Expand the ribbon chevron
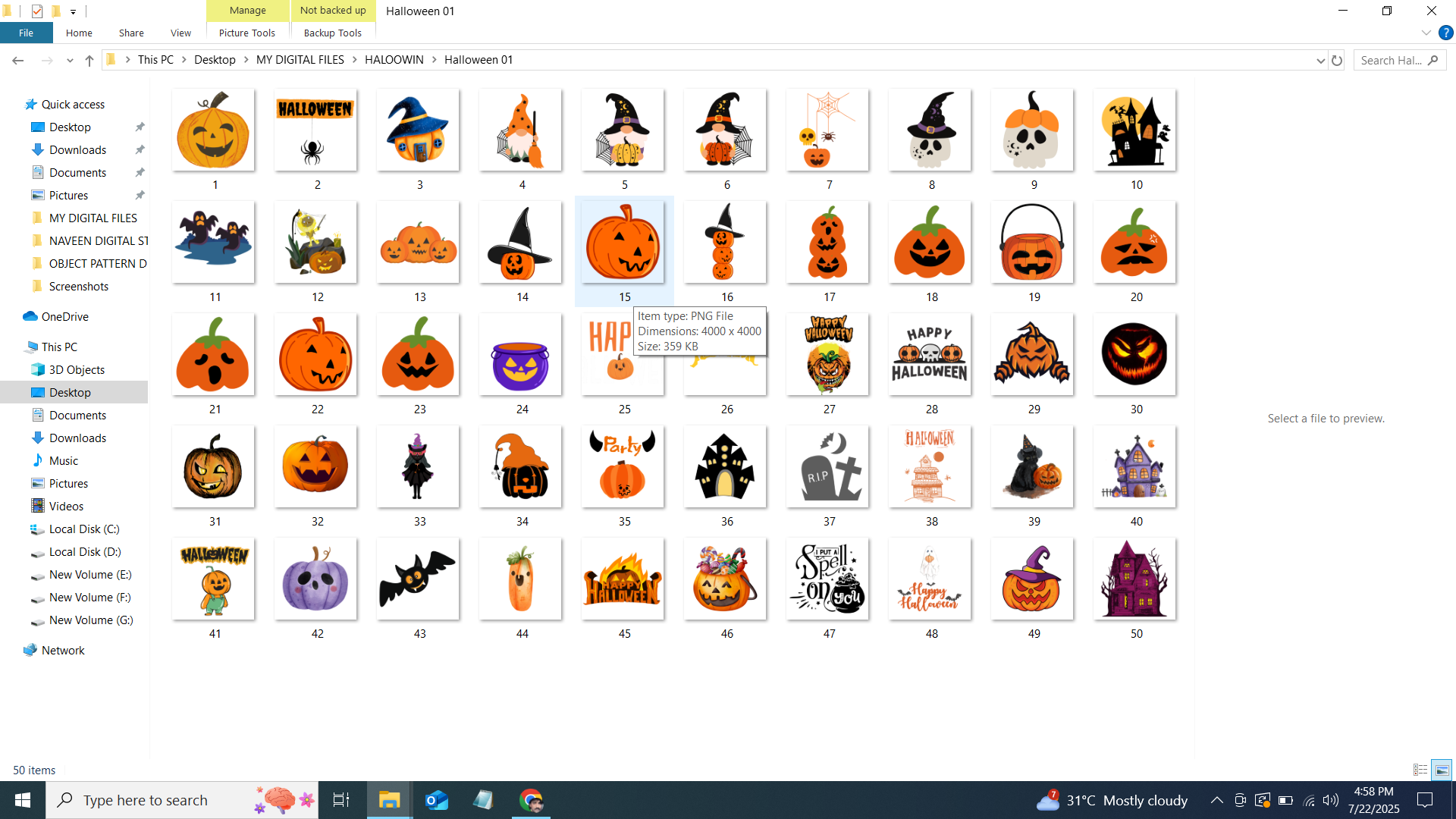This screenshot has width=1456, height=819. 1426,33
